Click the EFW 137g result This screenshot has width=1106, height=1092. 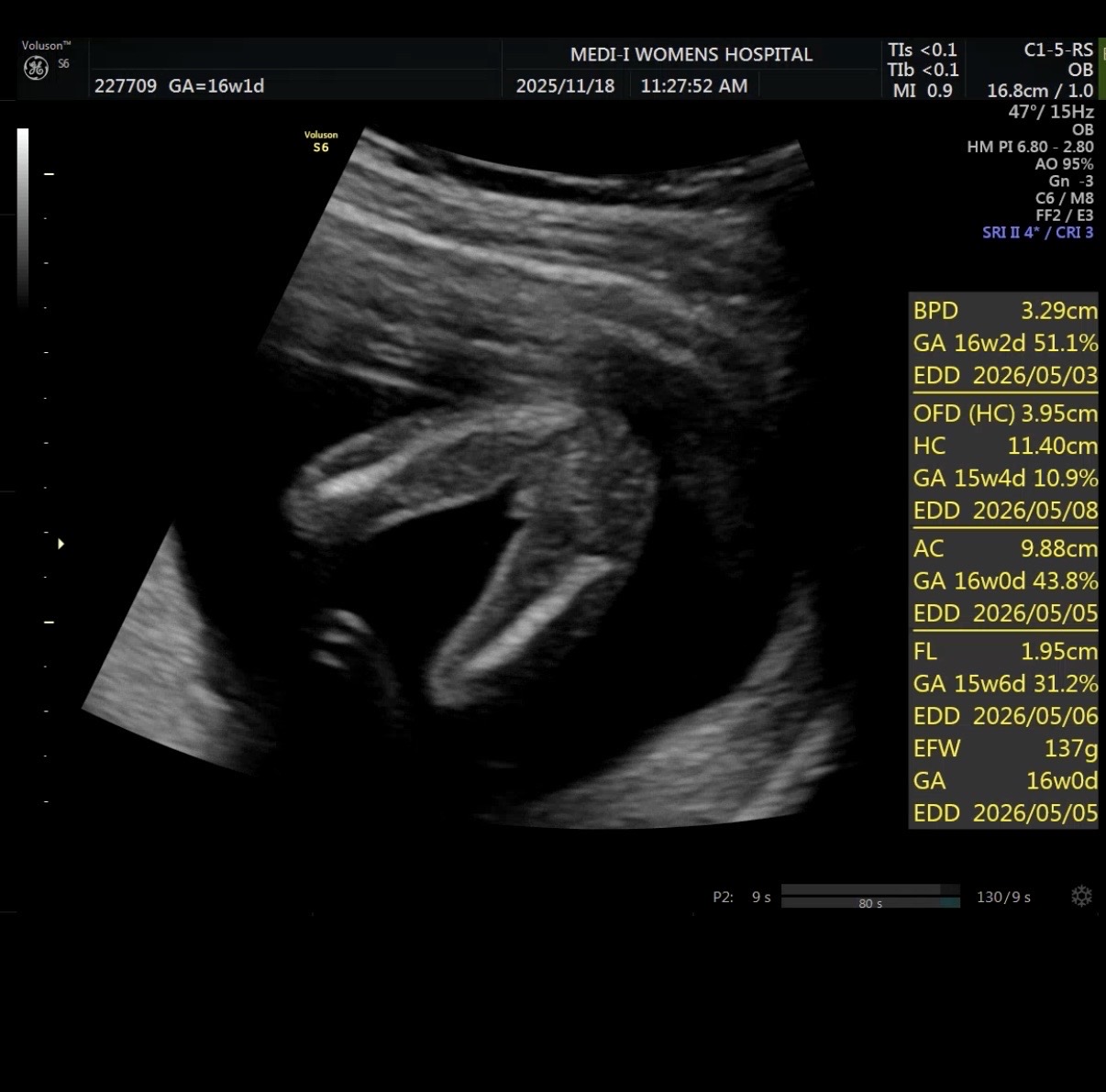click(x=1004, y=749)
